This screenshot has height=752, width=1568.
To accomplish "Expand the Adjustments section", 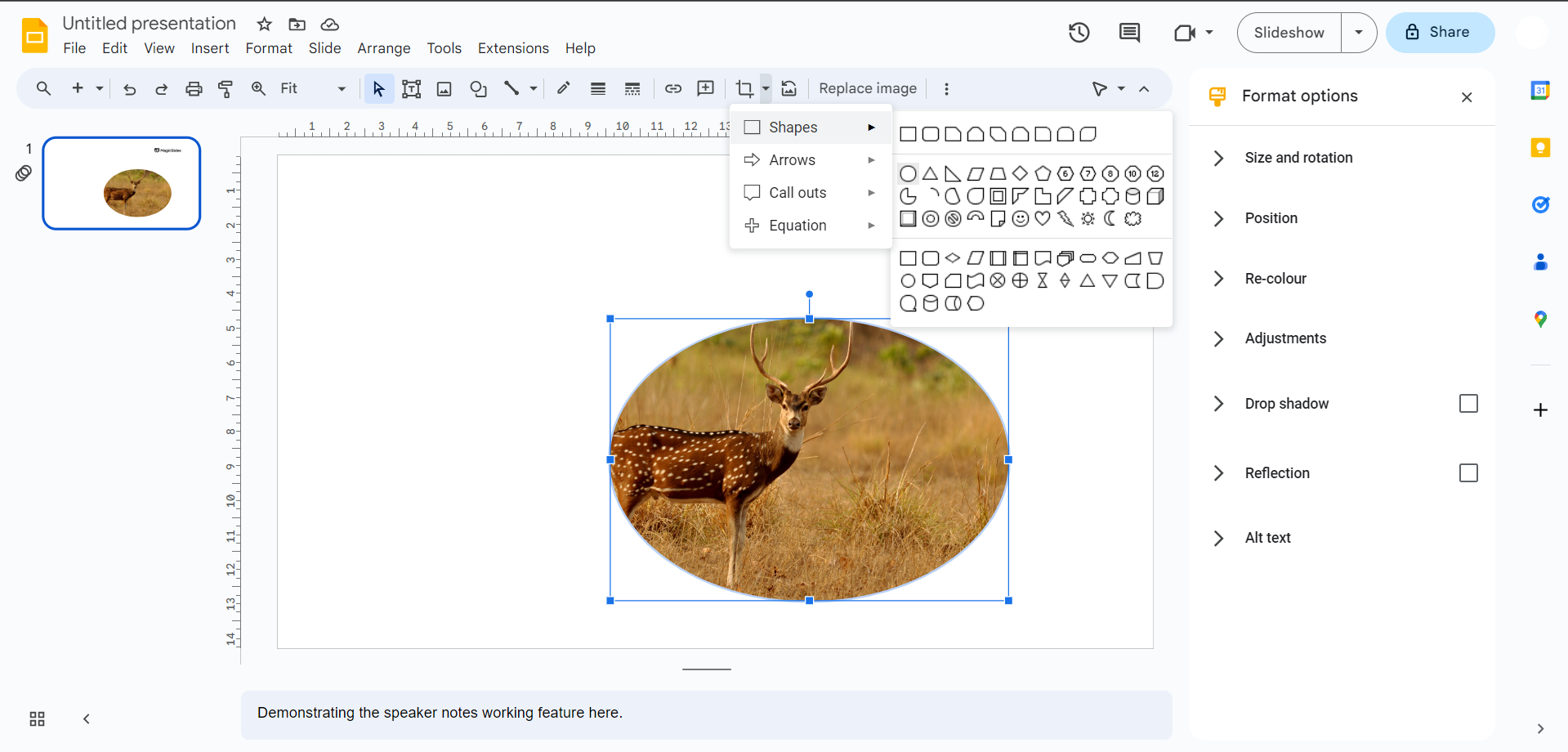I will (x=1285, y=338).
